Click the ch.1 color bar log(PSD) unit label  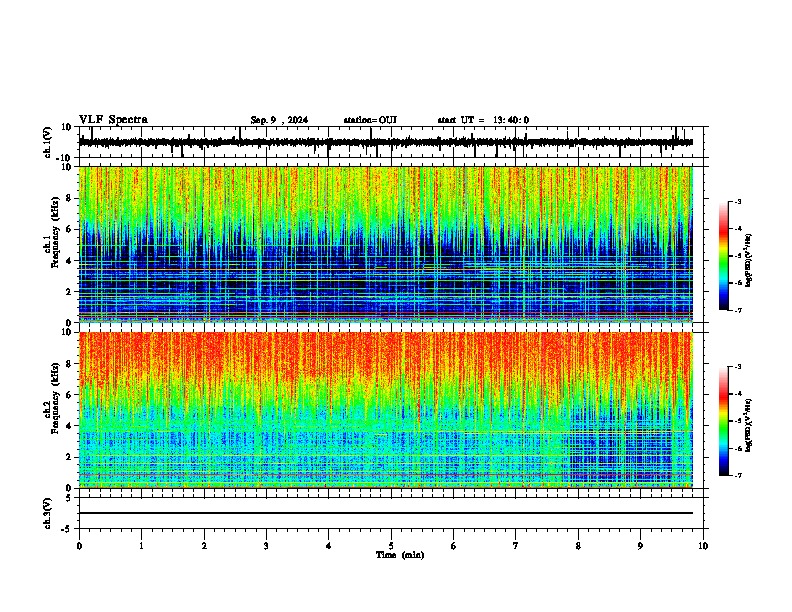(749, 260)
